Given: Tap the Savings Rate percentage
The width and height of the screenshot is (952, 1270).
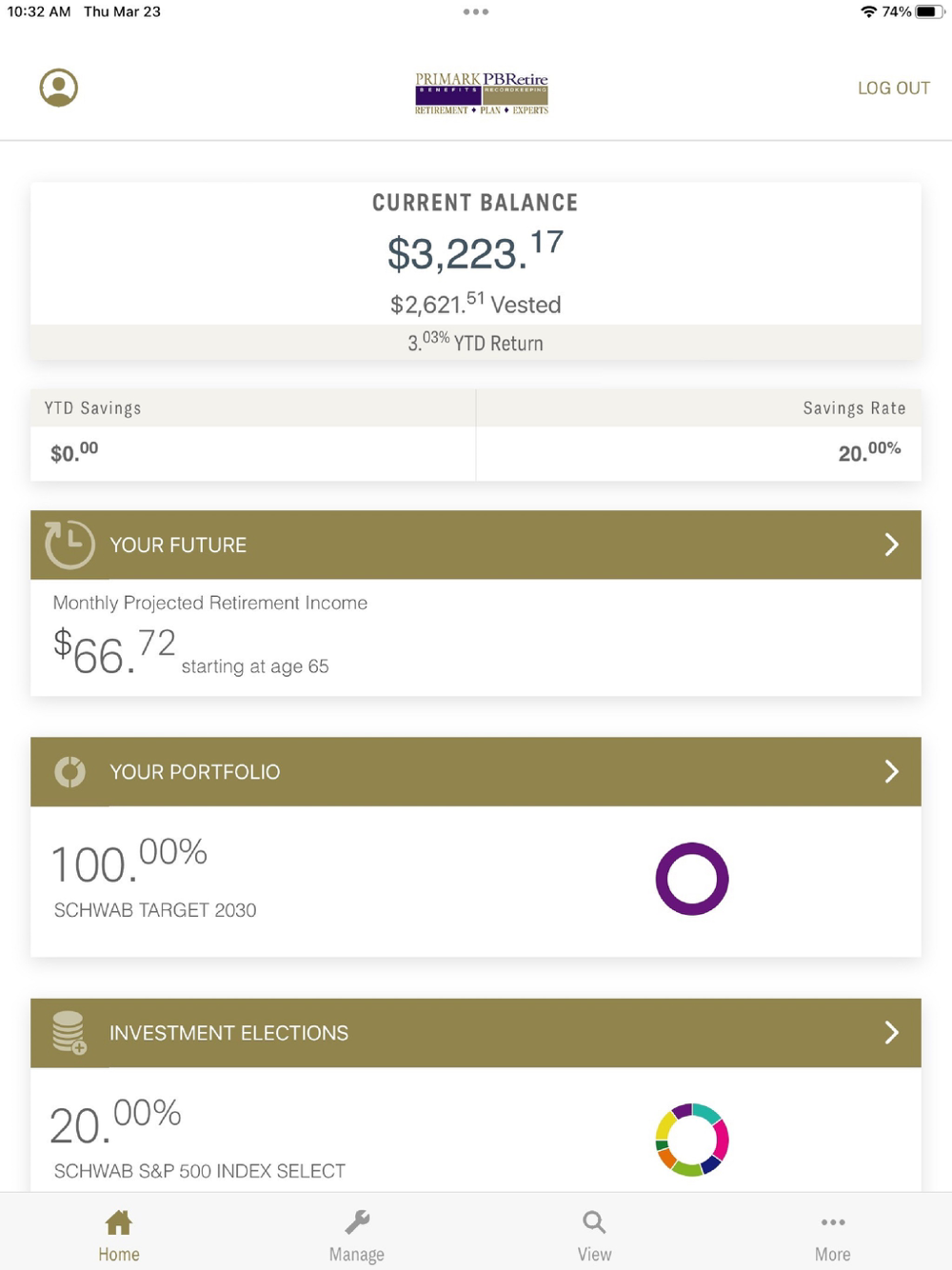Looking at the screenshot, I should 868,452.
